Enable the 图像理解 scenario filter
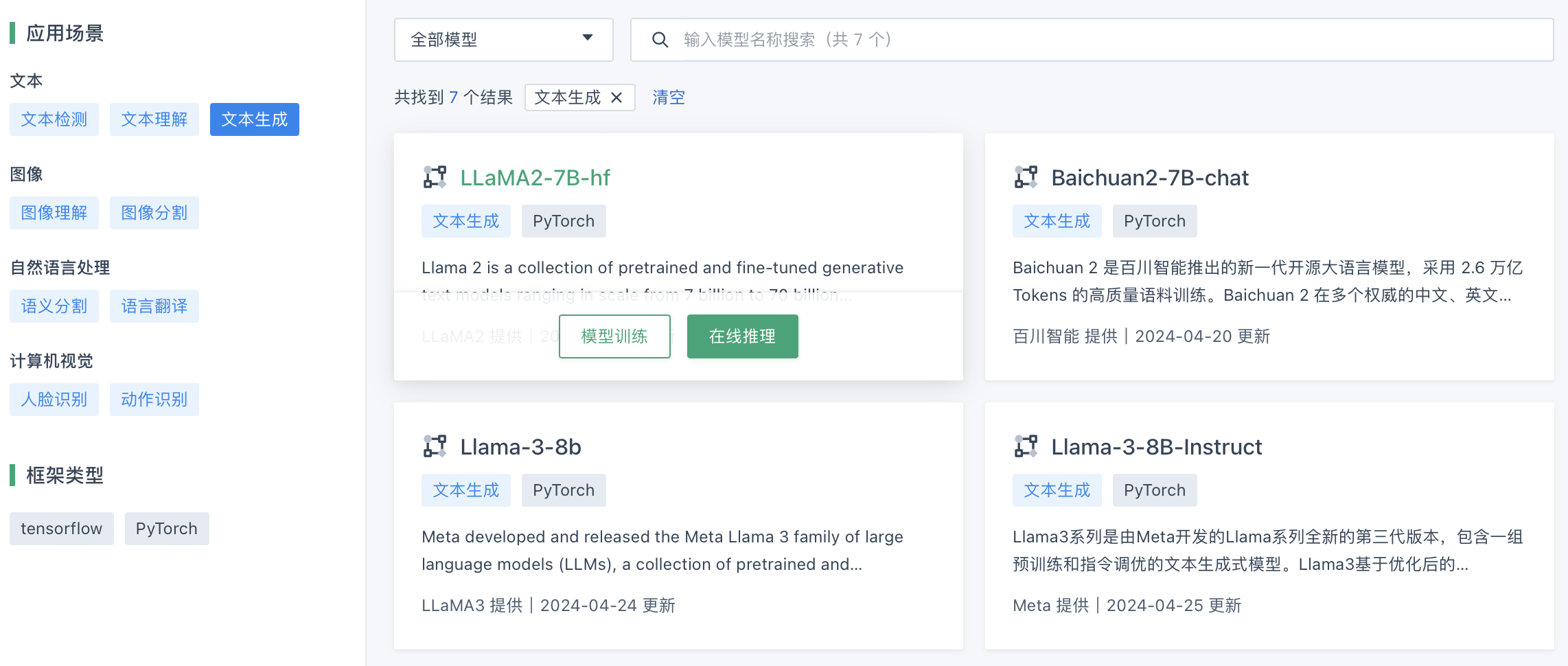 (x=54, y=213)
